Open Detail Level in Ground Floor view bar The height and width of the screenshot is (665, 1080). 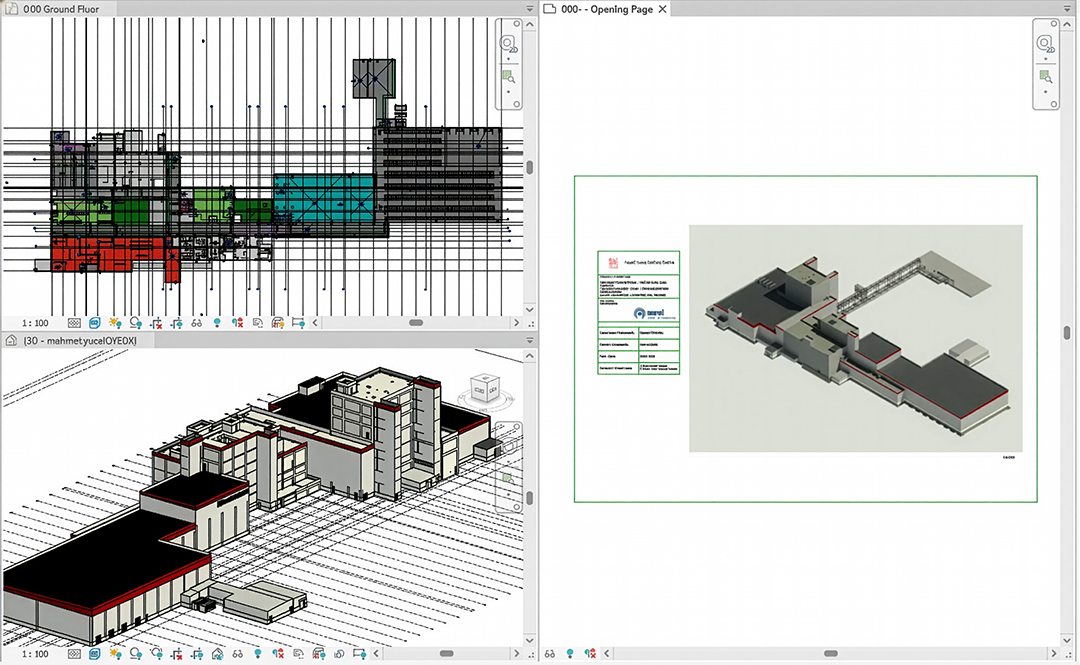coord(73,323)
